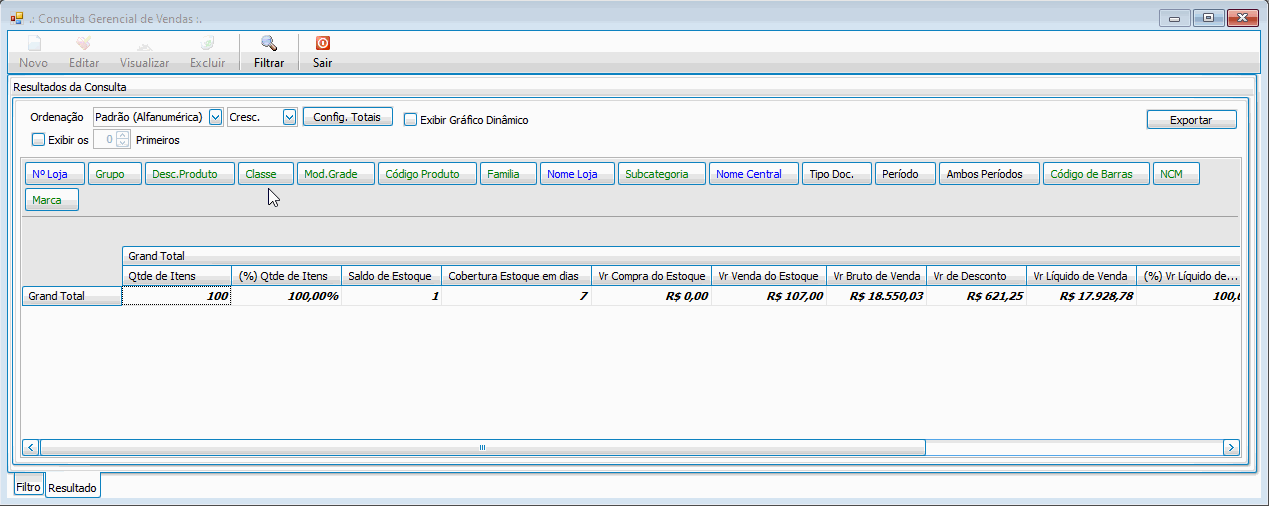Click Vr Compra do Estoque column header
Image resolution: width=1269 pixels, height=506 pixels.
[652, 276]
